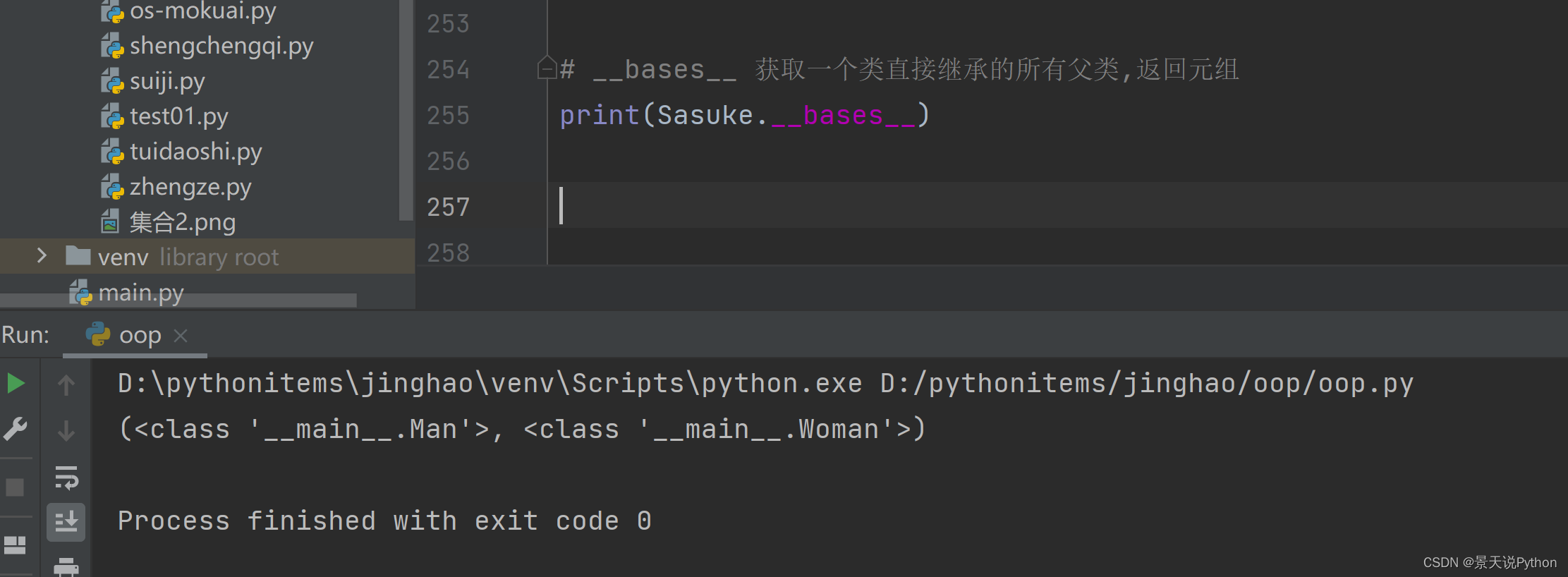Place the cursor on empty line 257
Screen dimensions: 1568x577
pos(1058,205)
